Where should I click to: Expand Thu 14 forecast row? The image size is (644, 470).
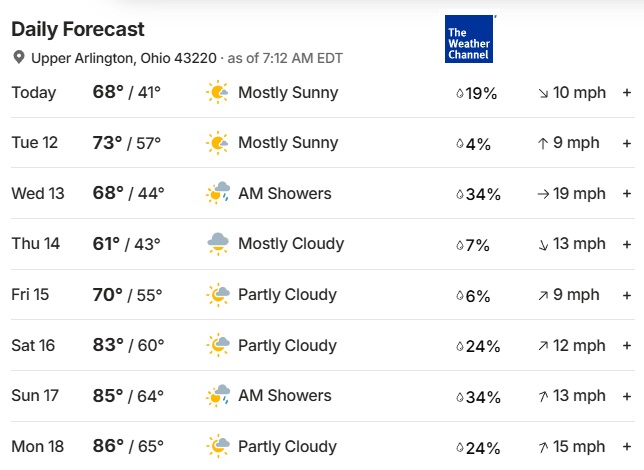pyautogui.click(x=627, y=244)
